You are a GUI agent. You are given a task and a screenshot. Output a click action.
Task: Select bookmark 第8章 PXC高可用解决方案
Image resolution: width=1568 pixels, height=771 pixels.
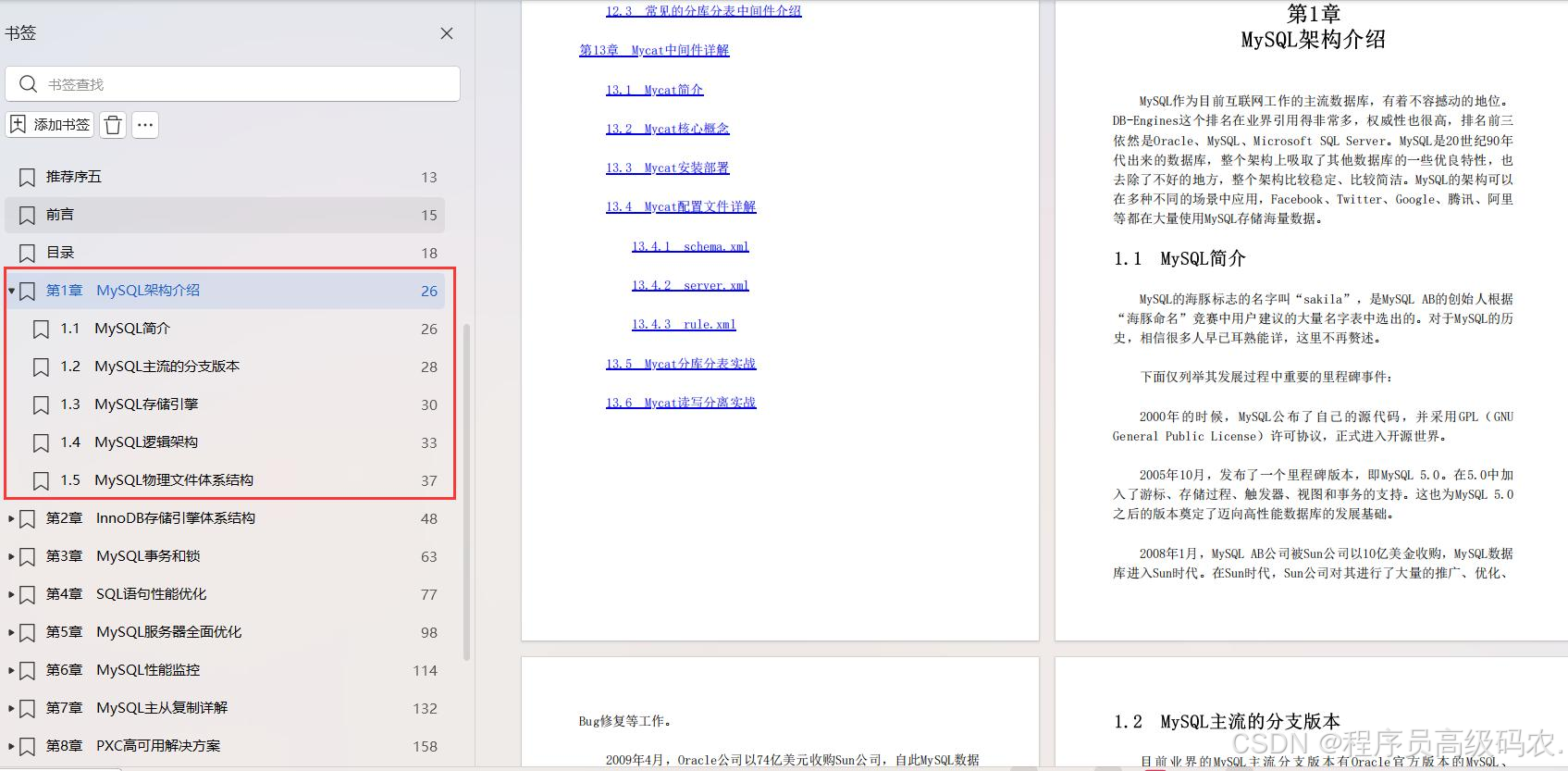[x=225, y=746]
